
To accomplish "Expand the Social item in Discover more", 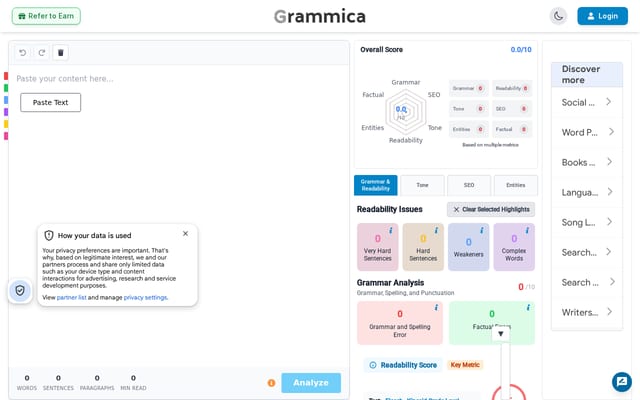I will pos(587,102).
